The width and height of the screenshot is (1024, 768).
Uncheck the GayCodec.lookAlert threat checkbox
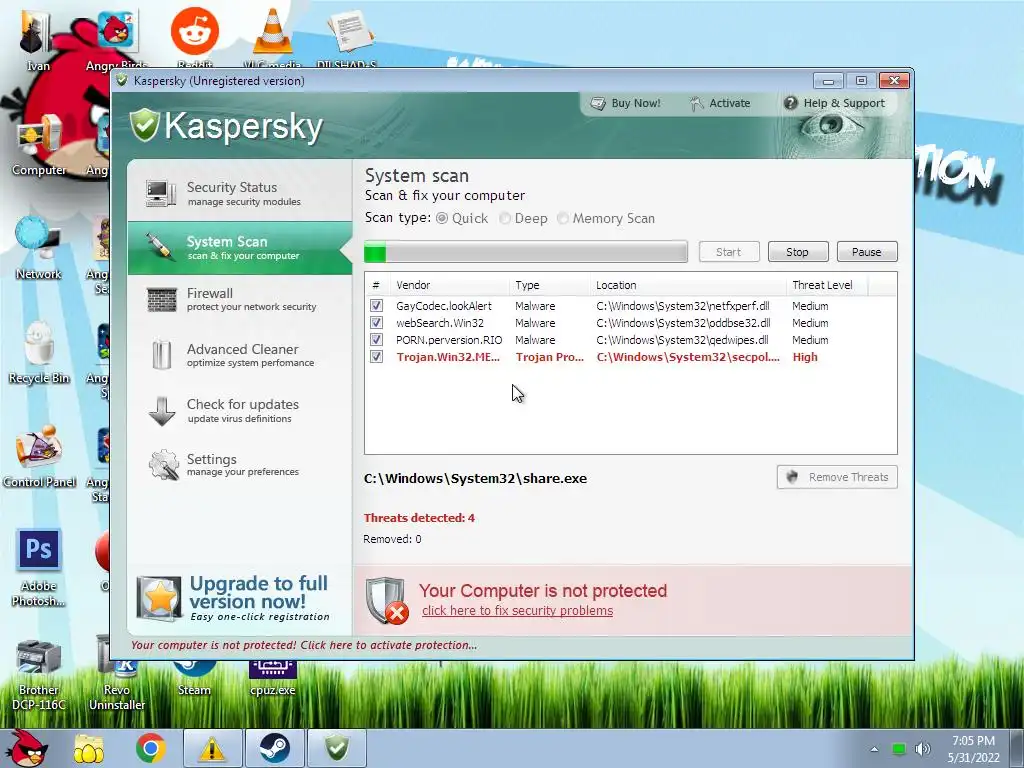pyautogui.click(x=376, y=306)
